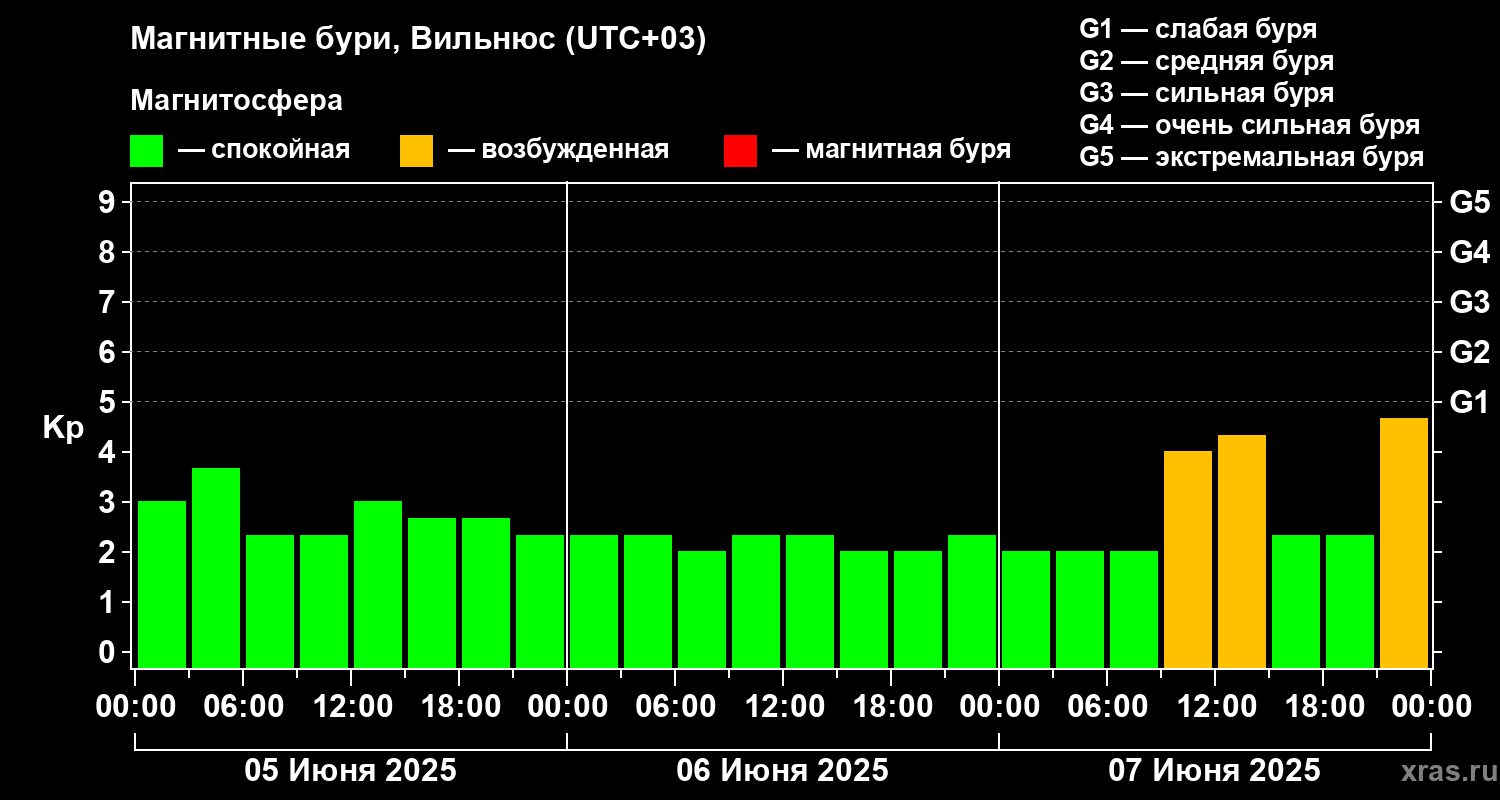The width and height of the screenshot is (1500, 800).
Task: Click the '05 Июня 2025' date label
Action: click(351, 771)
